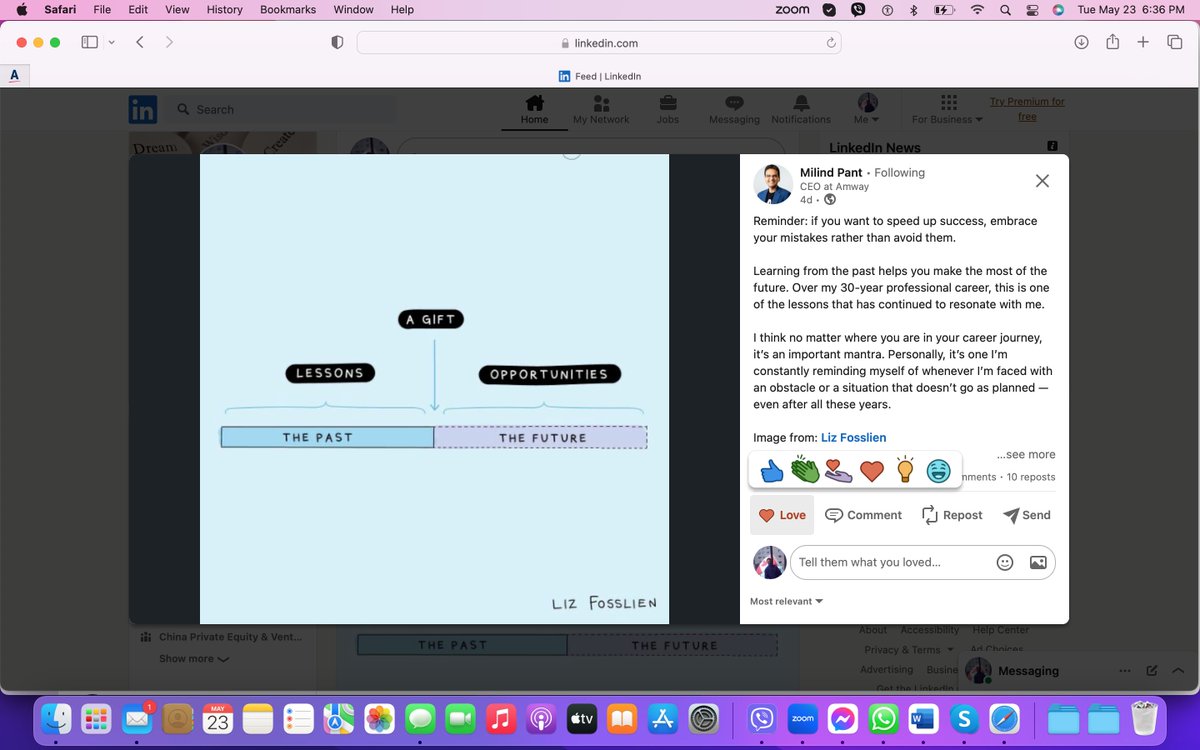
Task: Open LinkedIn News info icon
Action: (x=1052, y=146)
